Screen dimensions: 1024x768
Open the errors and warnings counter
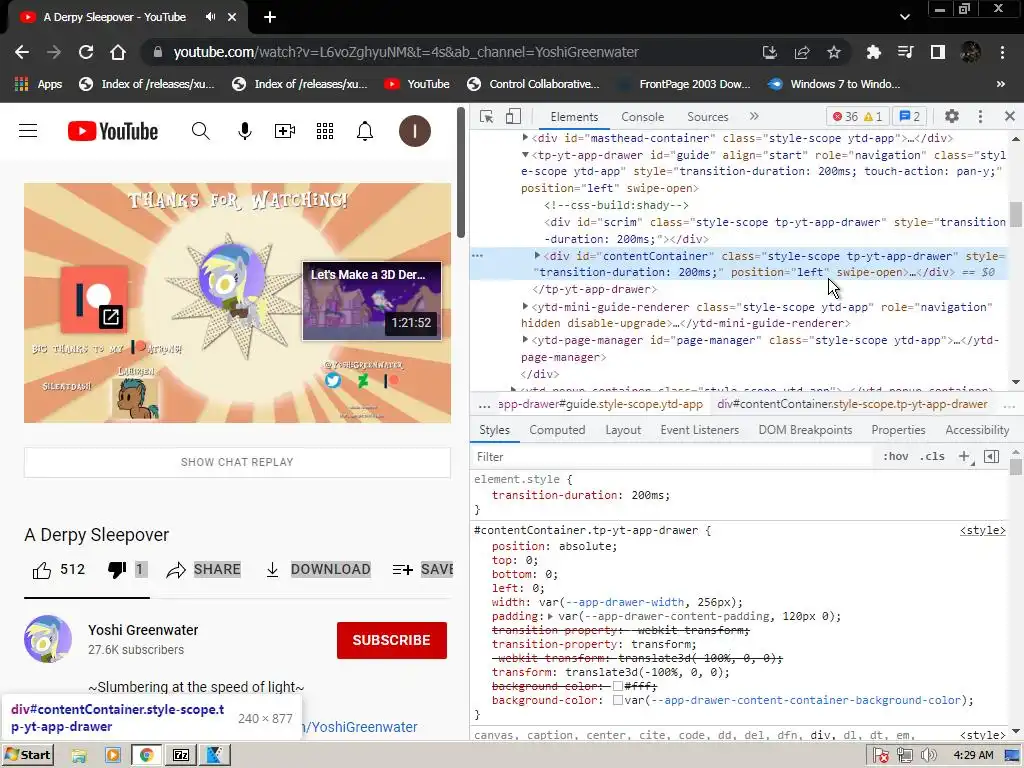(857, 117)
